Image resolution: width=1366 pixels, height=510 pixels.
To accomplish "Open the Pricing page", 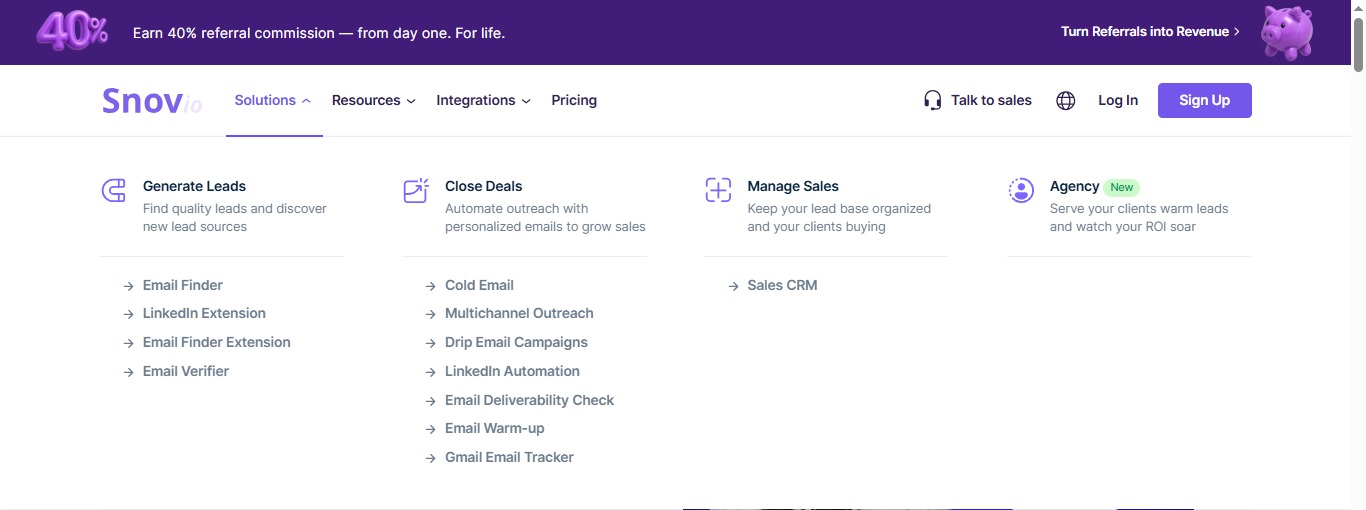I will pos(574,100).
